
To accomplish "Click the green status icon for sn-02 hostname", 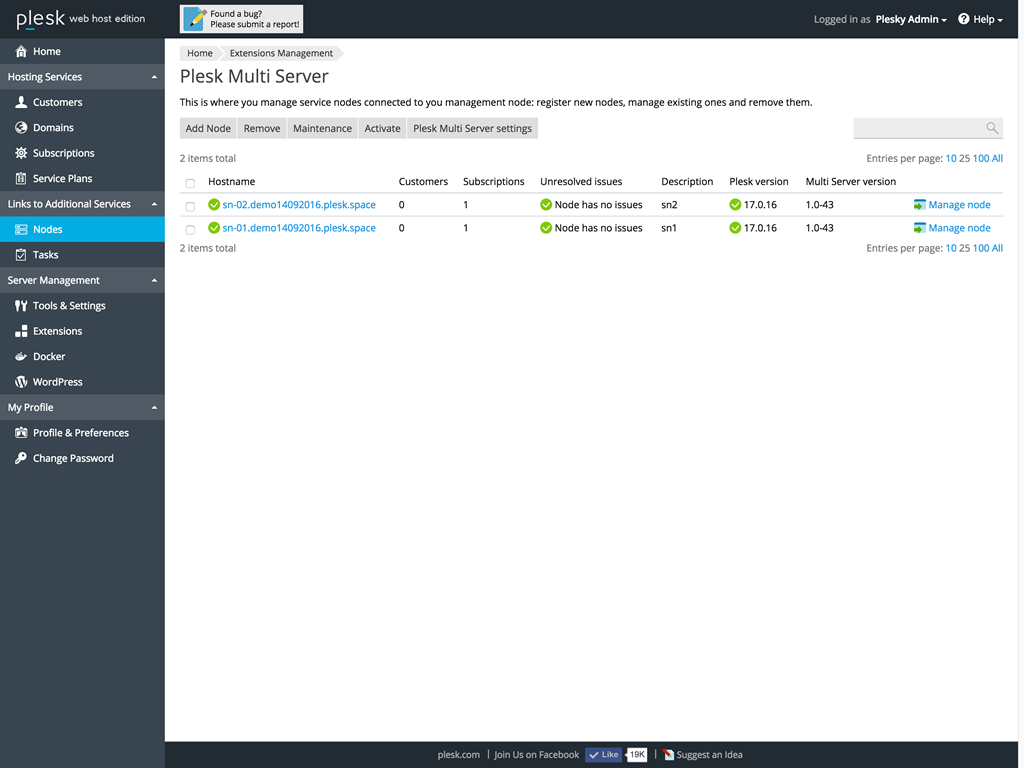I will click(214, 204).
